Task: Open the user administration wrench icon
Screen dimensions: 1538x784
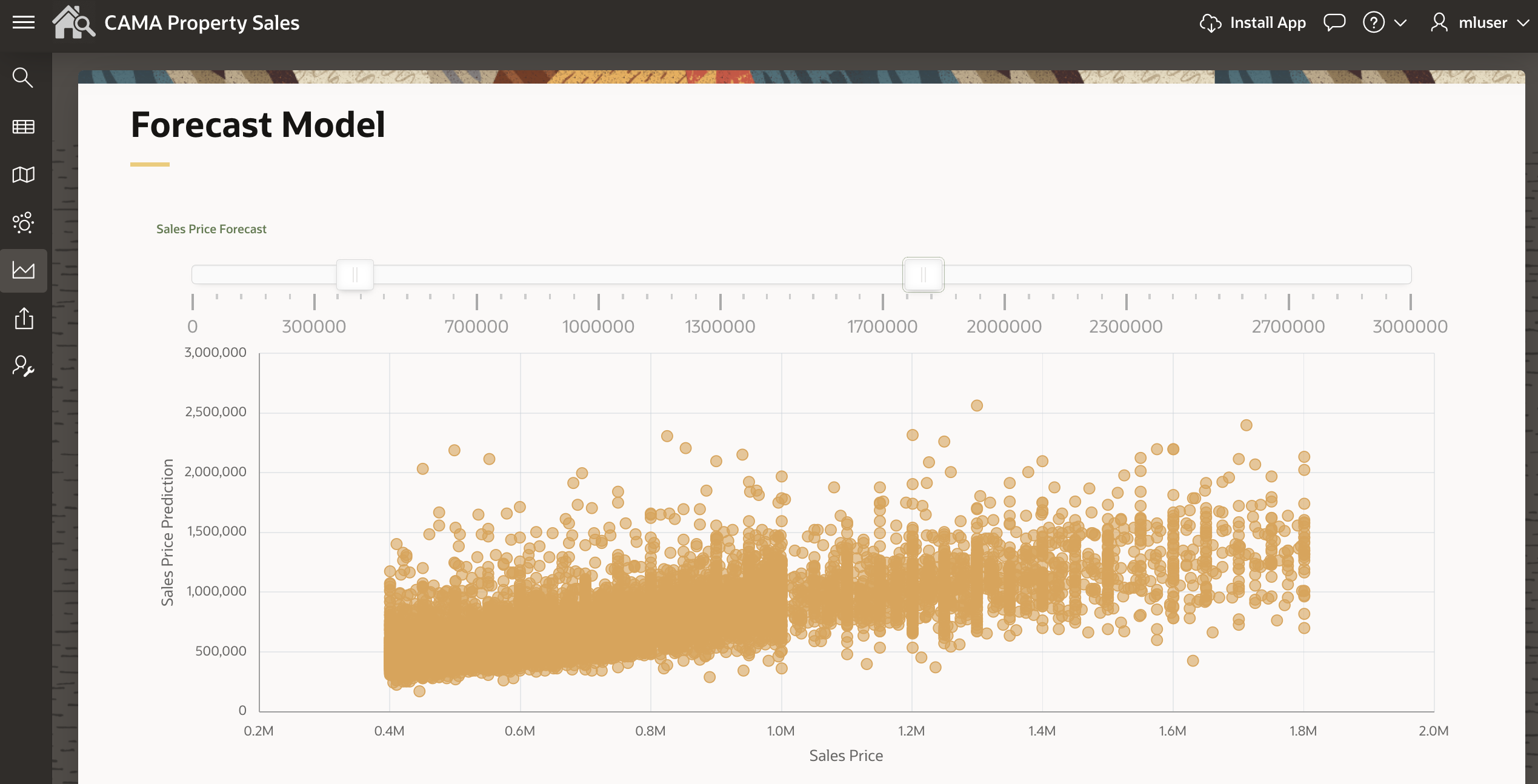Action: point(23,366)
